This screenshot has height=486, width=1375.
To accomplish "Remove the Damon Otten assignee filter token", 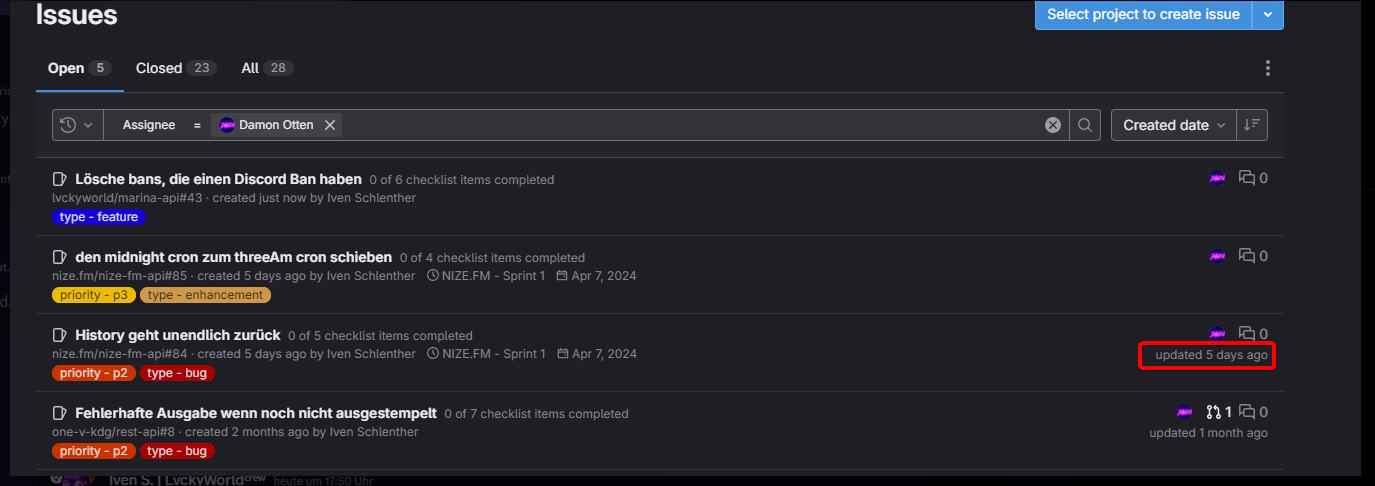I will tap(330, 125).
